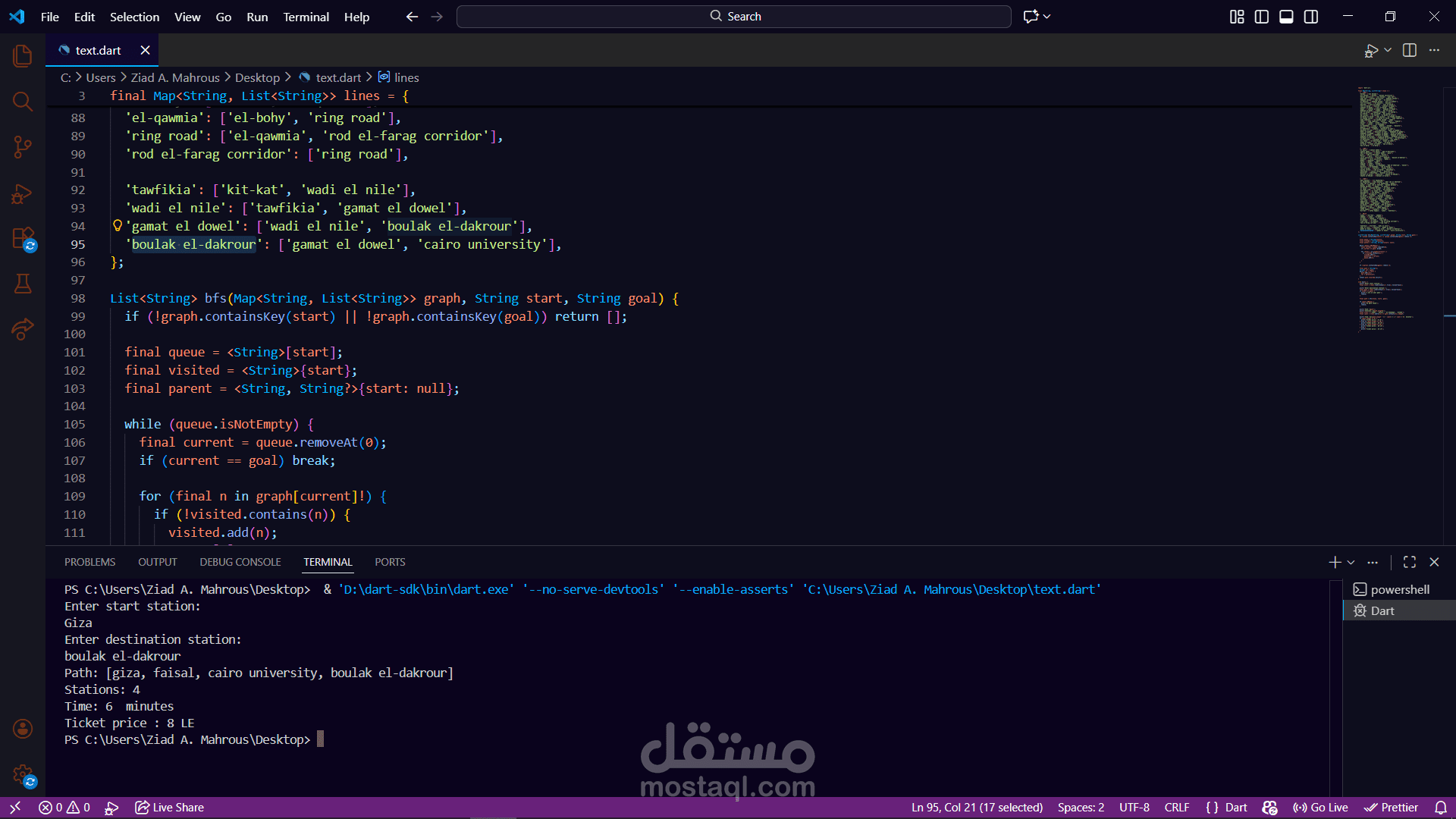The height and width of the screenshot is (819, 1456).
Task: Switch to the PROBLEMS panel tab
Action: click(89, 562)
